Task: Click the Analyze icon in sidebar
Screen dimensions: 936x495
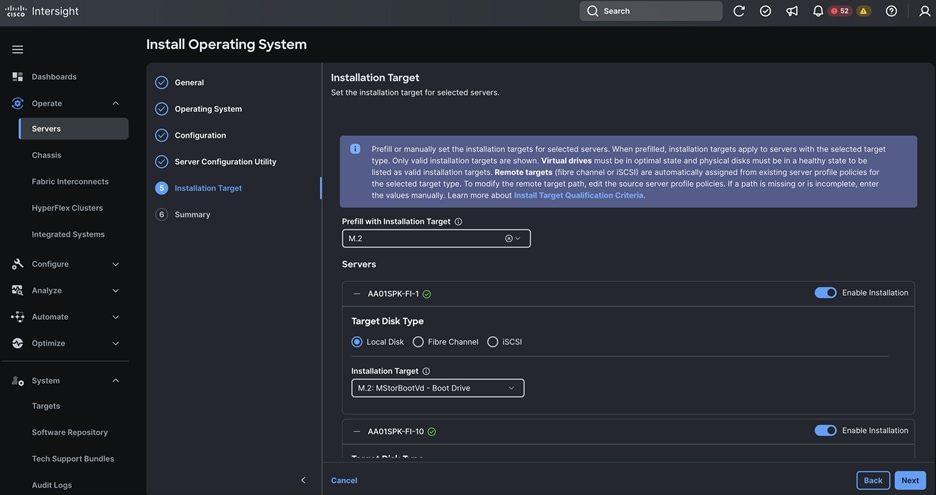Action: (17, 290)
